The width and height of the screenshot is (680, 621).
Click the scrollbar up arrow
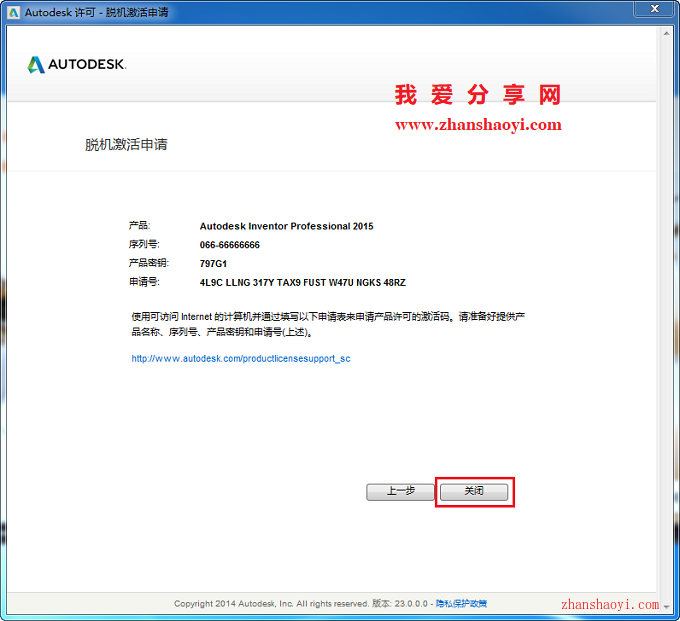point(666,33)
